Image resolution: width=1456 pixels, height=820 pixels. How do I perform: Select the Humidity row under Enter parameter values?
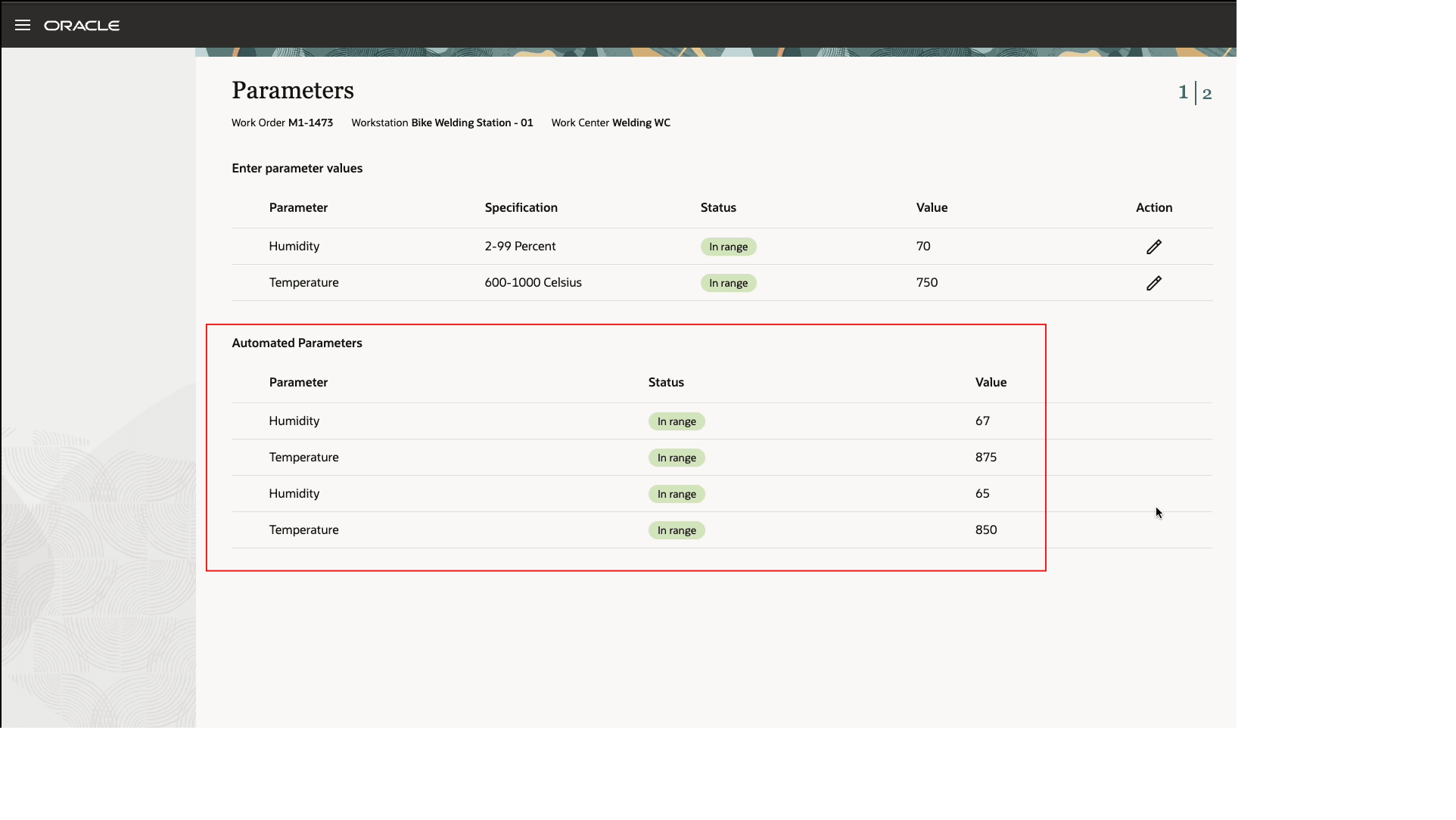294,246
